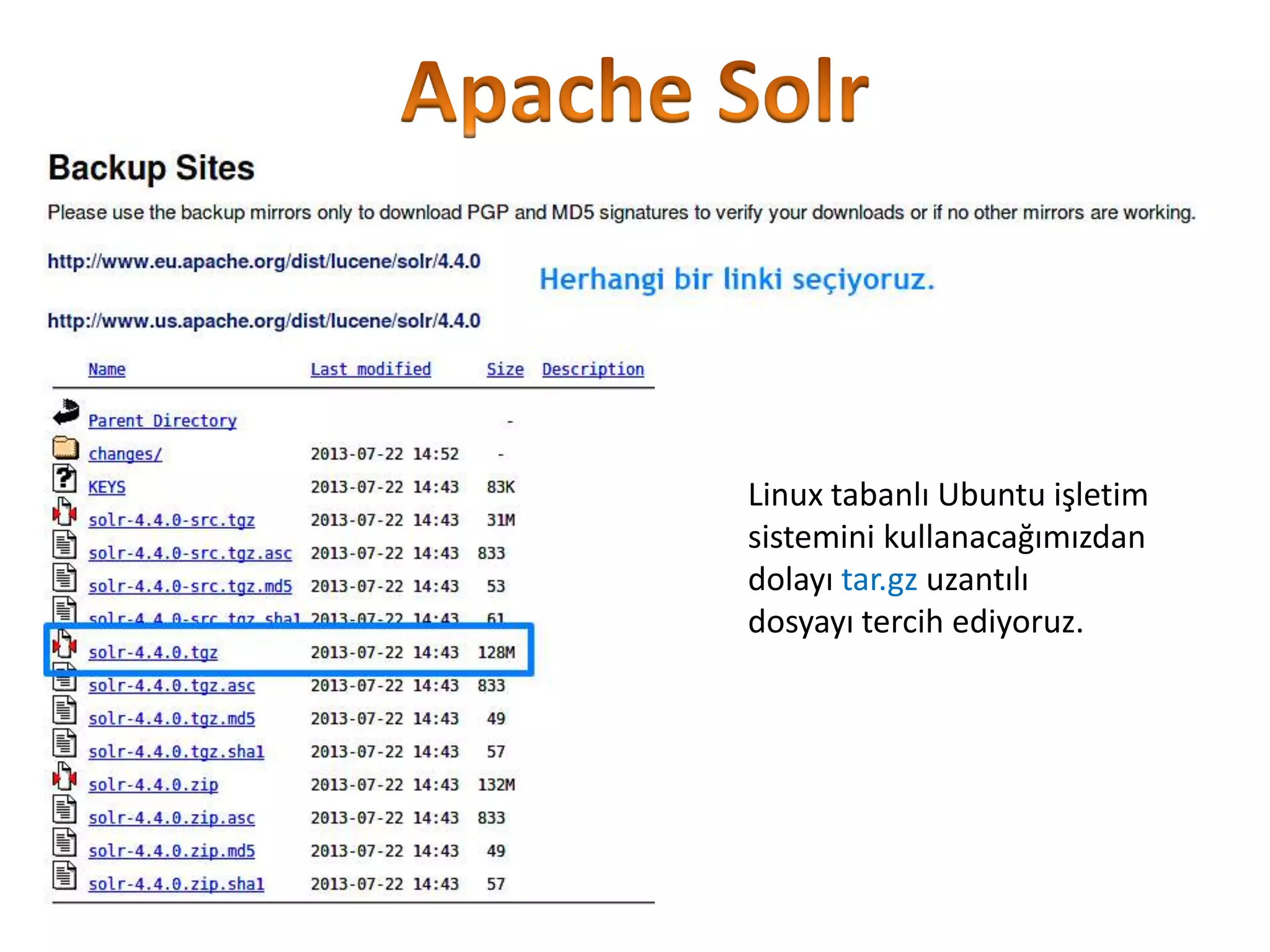This screenshot has width=1270, height=952.
Task: Open the solr-4.4.0-src.tgz.md5 checksum link
Action: click(190, 586)
